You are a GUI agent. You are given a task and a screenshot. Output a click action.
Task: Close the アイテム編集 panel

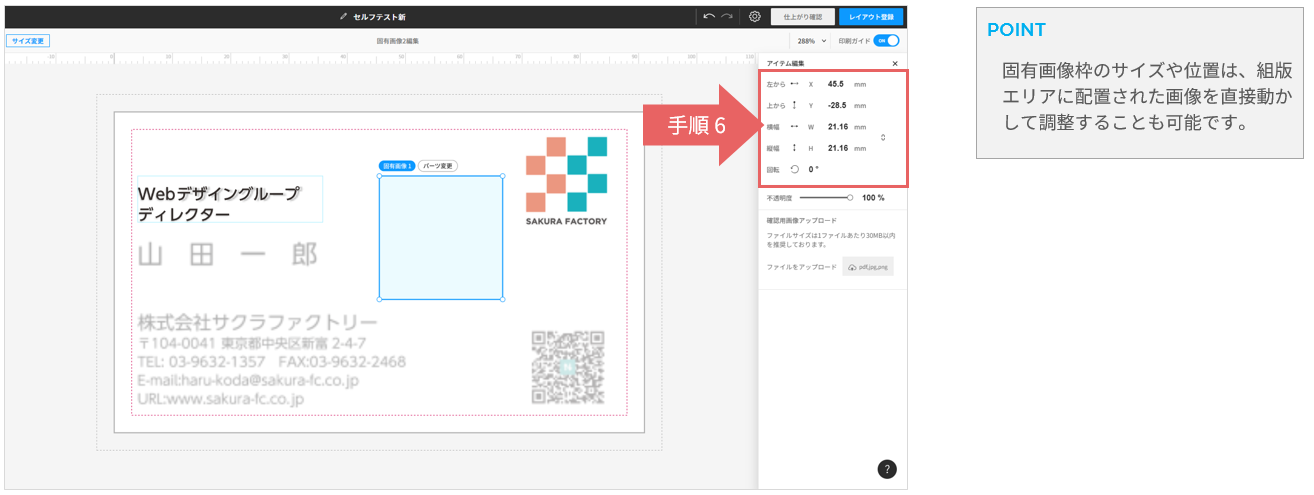coord(895,63)
